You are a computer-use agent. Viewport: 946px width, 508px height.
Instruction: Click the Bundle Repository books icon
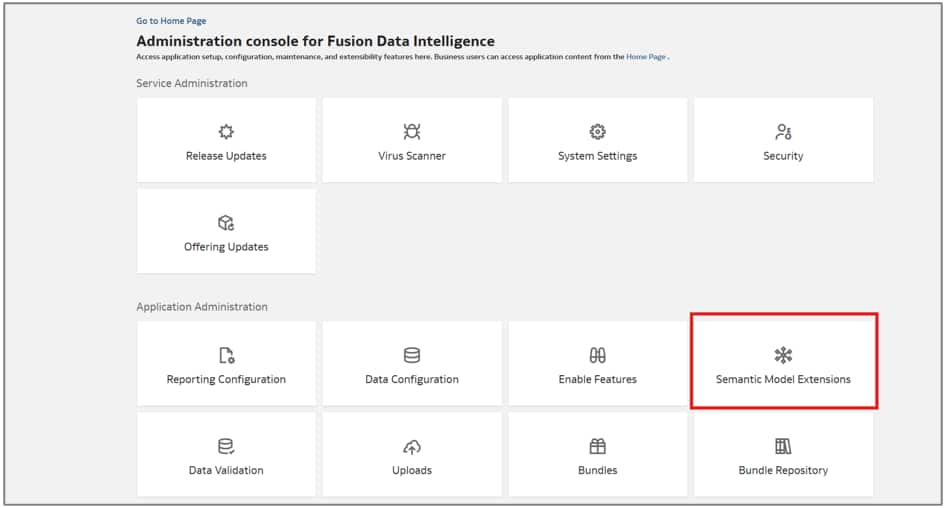click(x=783, y=446)
